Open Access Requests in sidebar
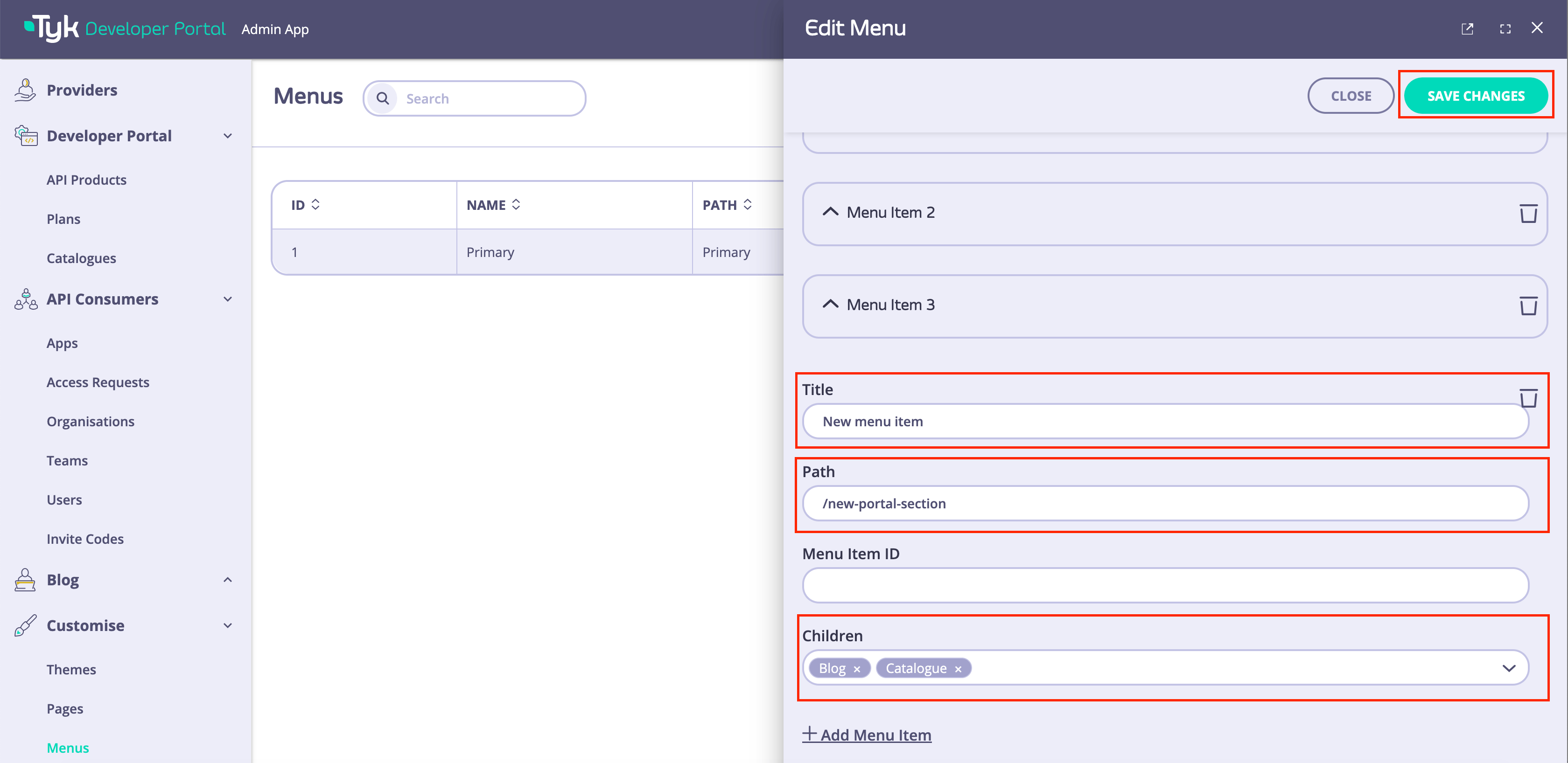The image size is (1568, 763). 98,383
